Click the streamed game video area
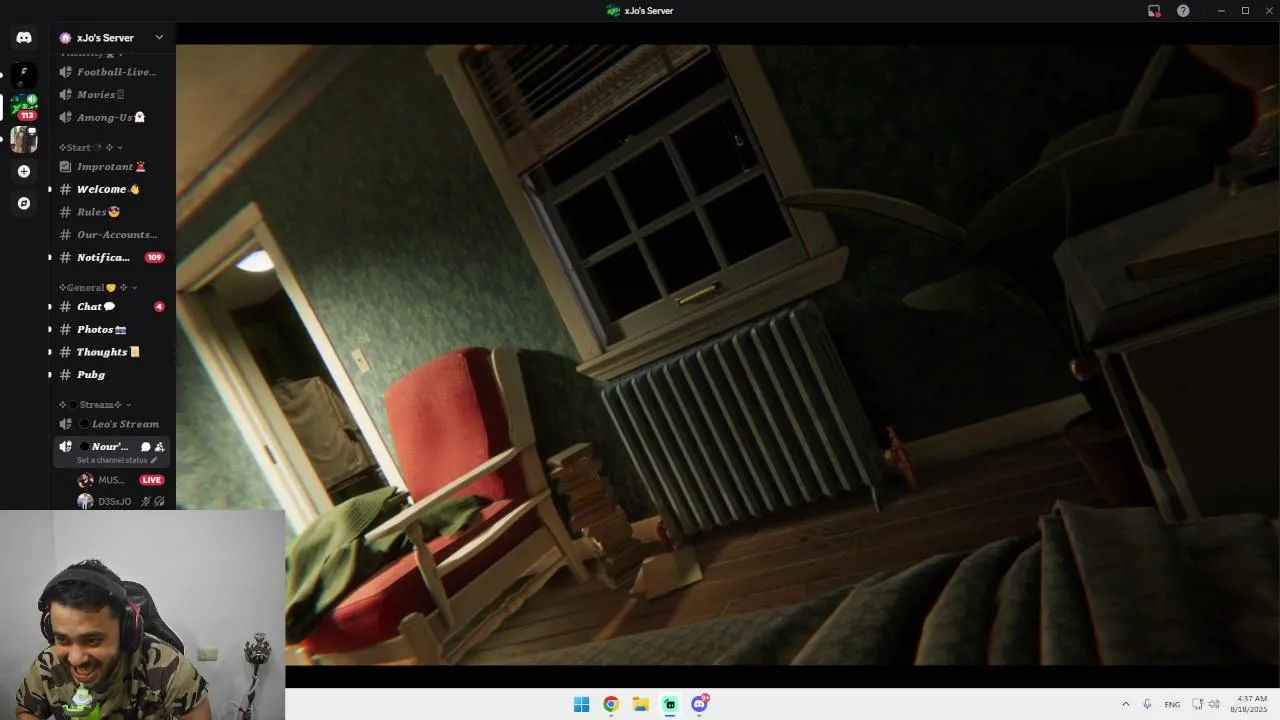This screenshot has width=1280, height=720. click(728, 355)
